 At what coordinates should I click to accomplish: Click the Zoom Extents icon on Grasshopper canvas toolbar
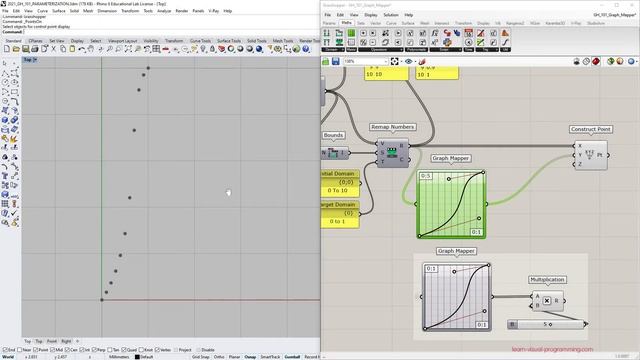pyautogui.click(x=394, y=62)
